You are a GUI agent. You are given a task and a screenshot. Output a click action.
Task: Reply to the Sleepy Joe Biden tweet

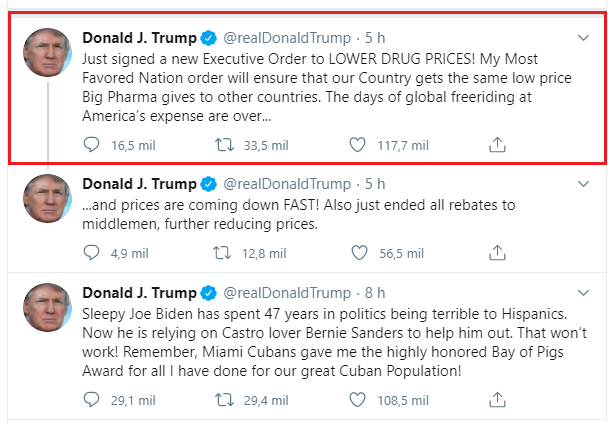93,399
